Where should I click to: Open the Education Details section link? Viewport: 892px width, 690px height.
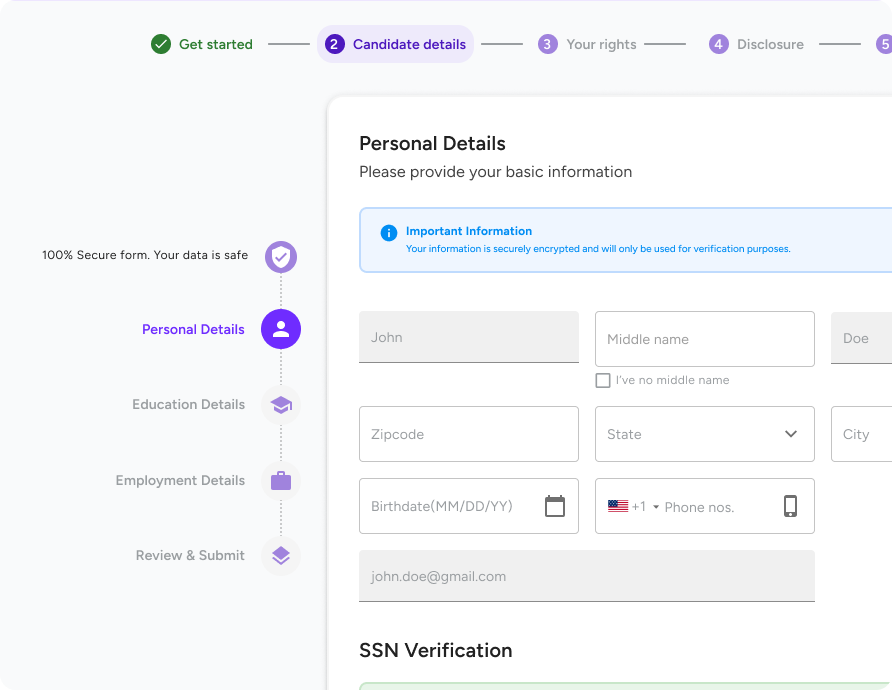(188, 405)
